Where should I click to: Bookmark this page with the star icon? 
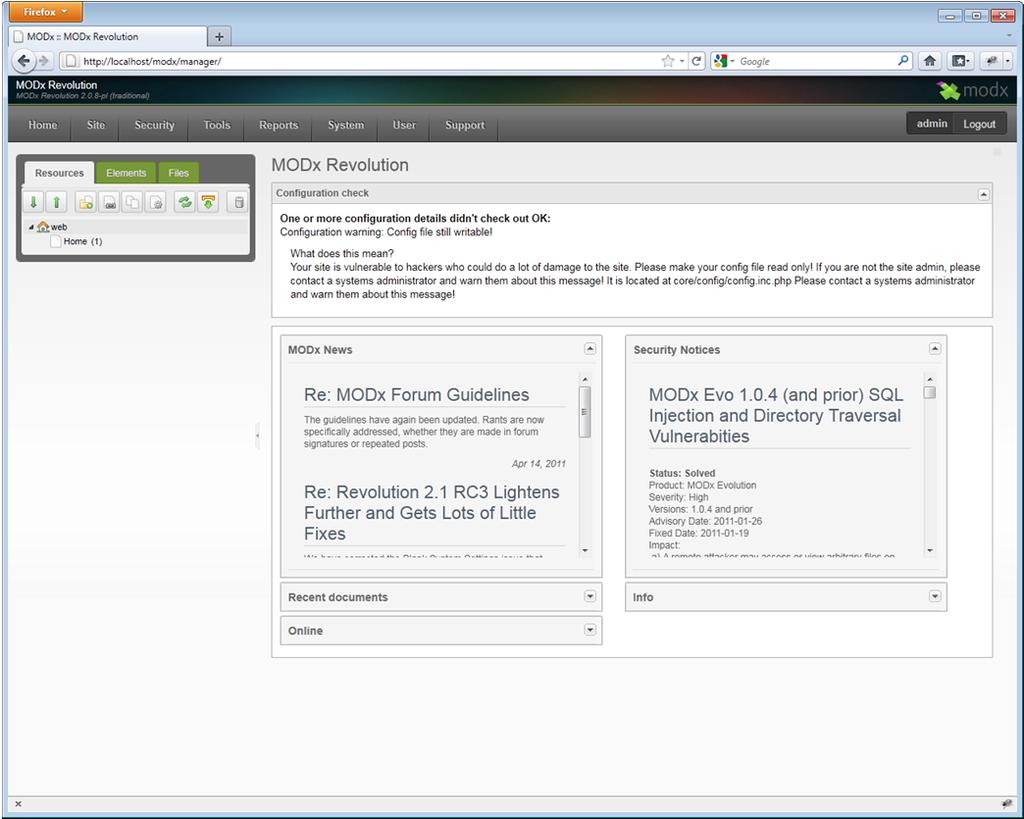tap(667, 61)
